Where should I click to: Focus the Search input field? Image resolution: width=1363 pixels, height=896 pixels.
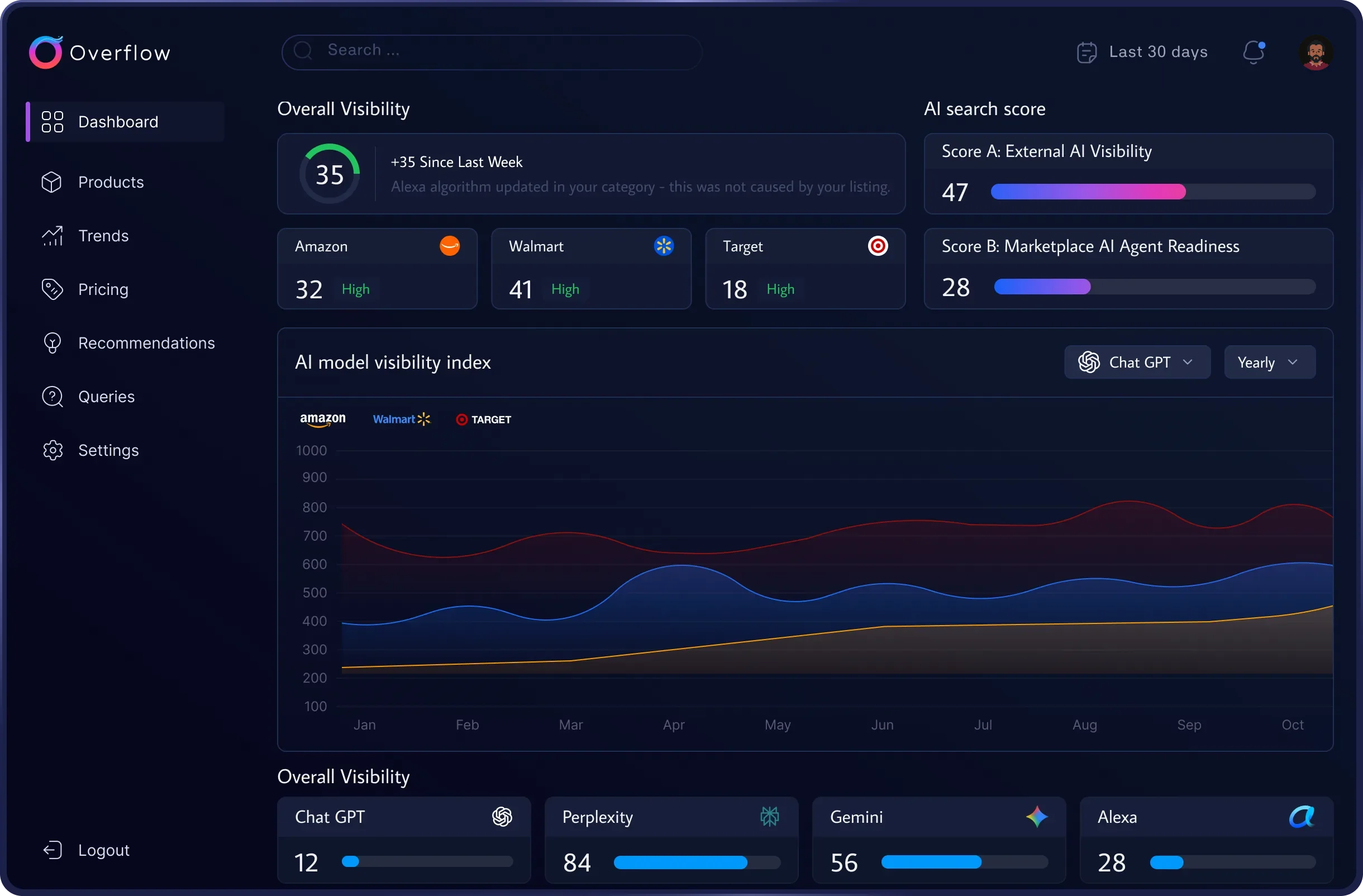point(492,51)
